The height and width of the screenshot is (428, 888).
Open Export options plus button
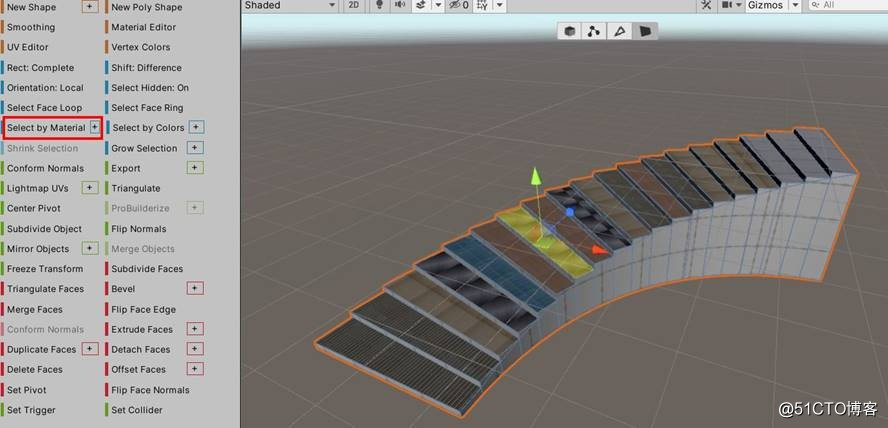click(195, 168)
